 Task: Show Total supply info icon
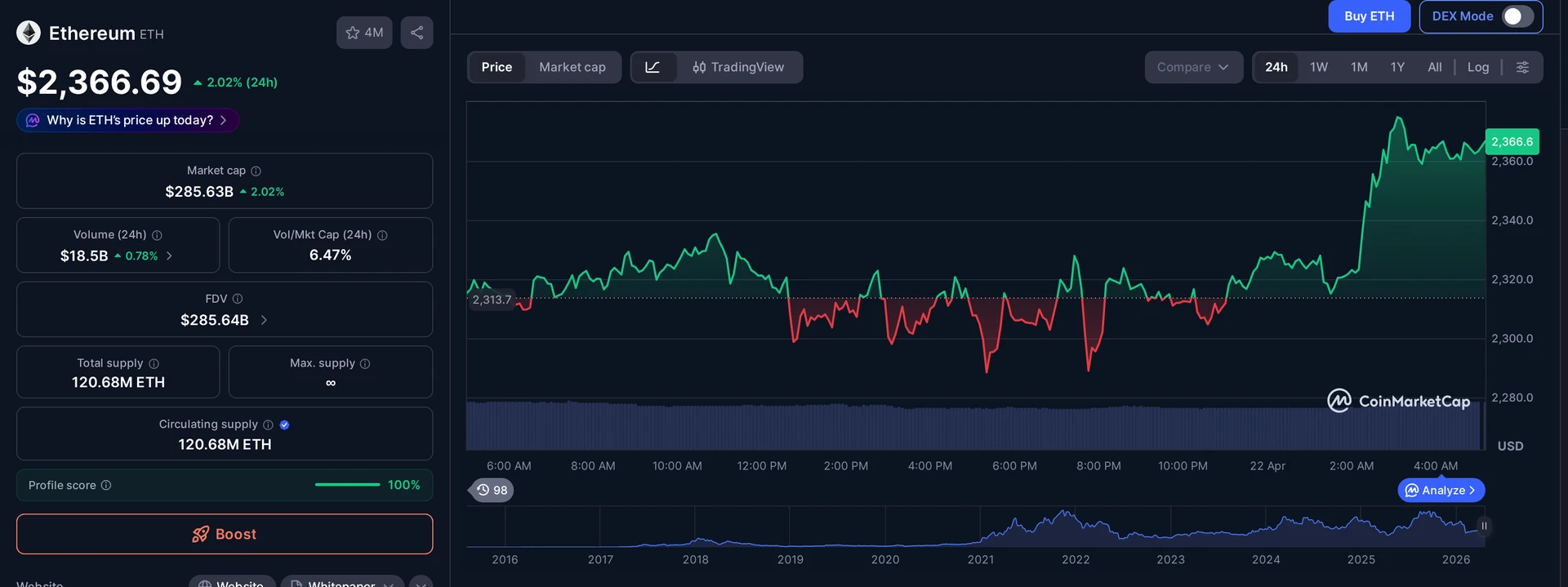(154, 363)
